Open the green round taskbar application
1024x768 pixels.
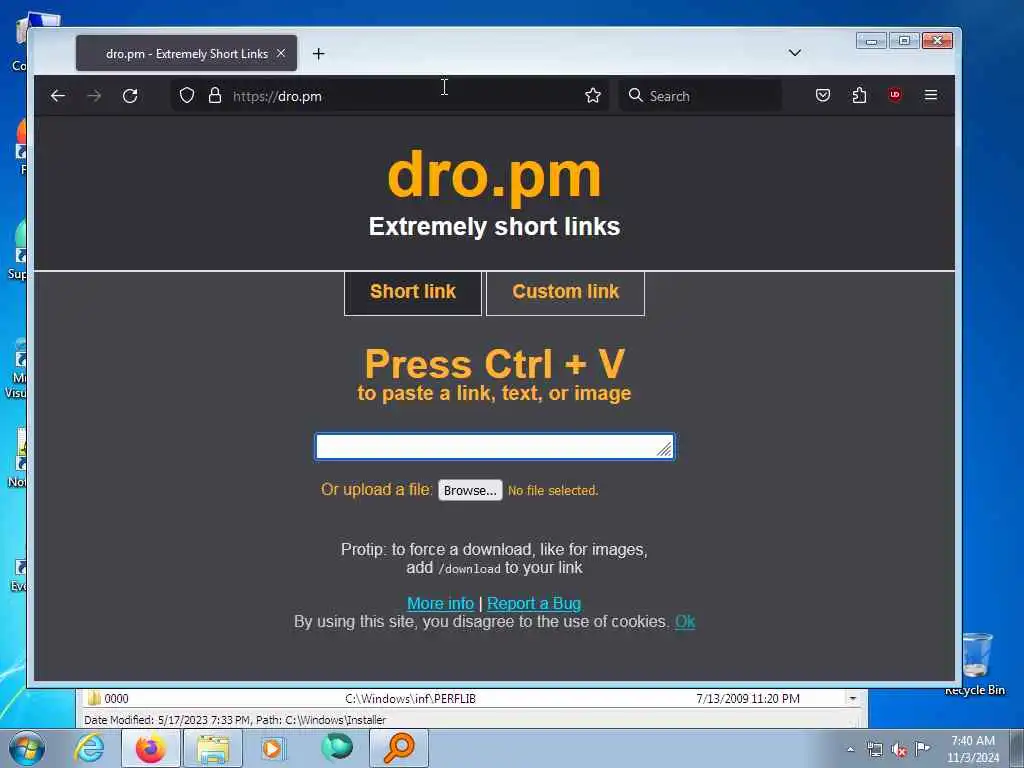click(x=337, y=747)
